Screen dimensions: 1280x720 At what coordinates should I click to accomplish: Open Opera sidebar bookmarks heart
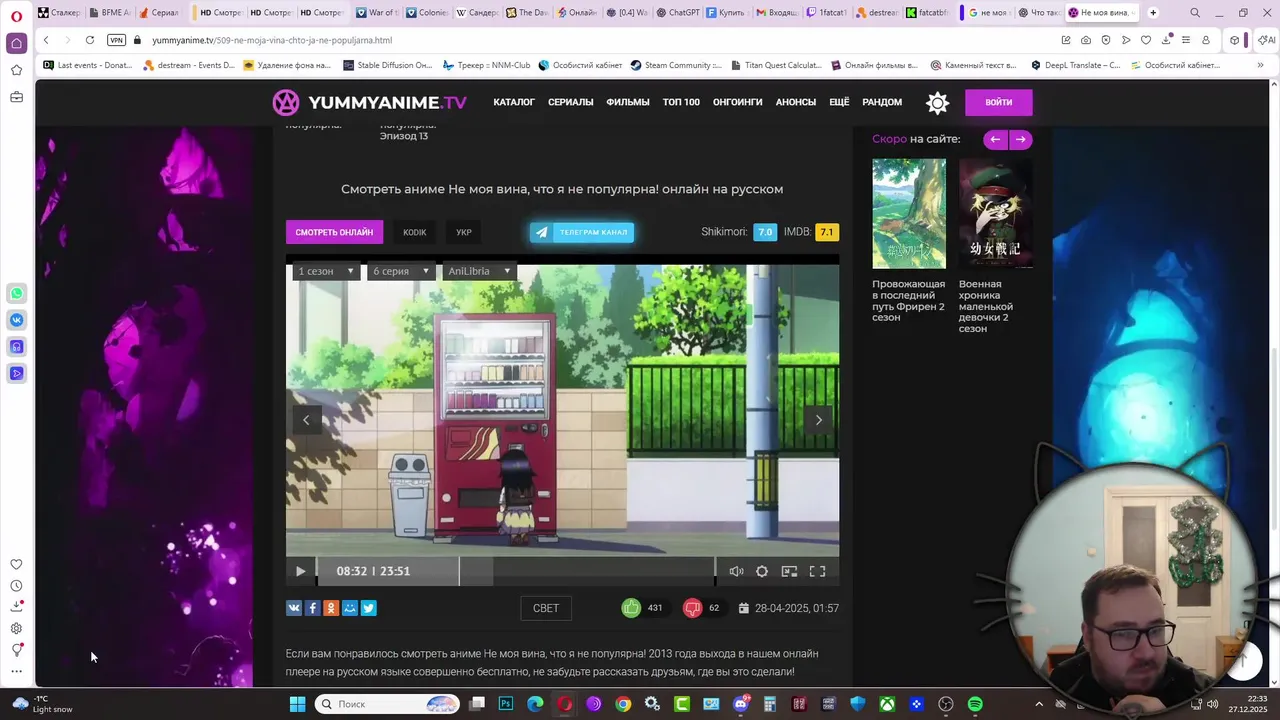(16, 564)
